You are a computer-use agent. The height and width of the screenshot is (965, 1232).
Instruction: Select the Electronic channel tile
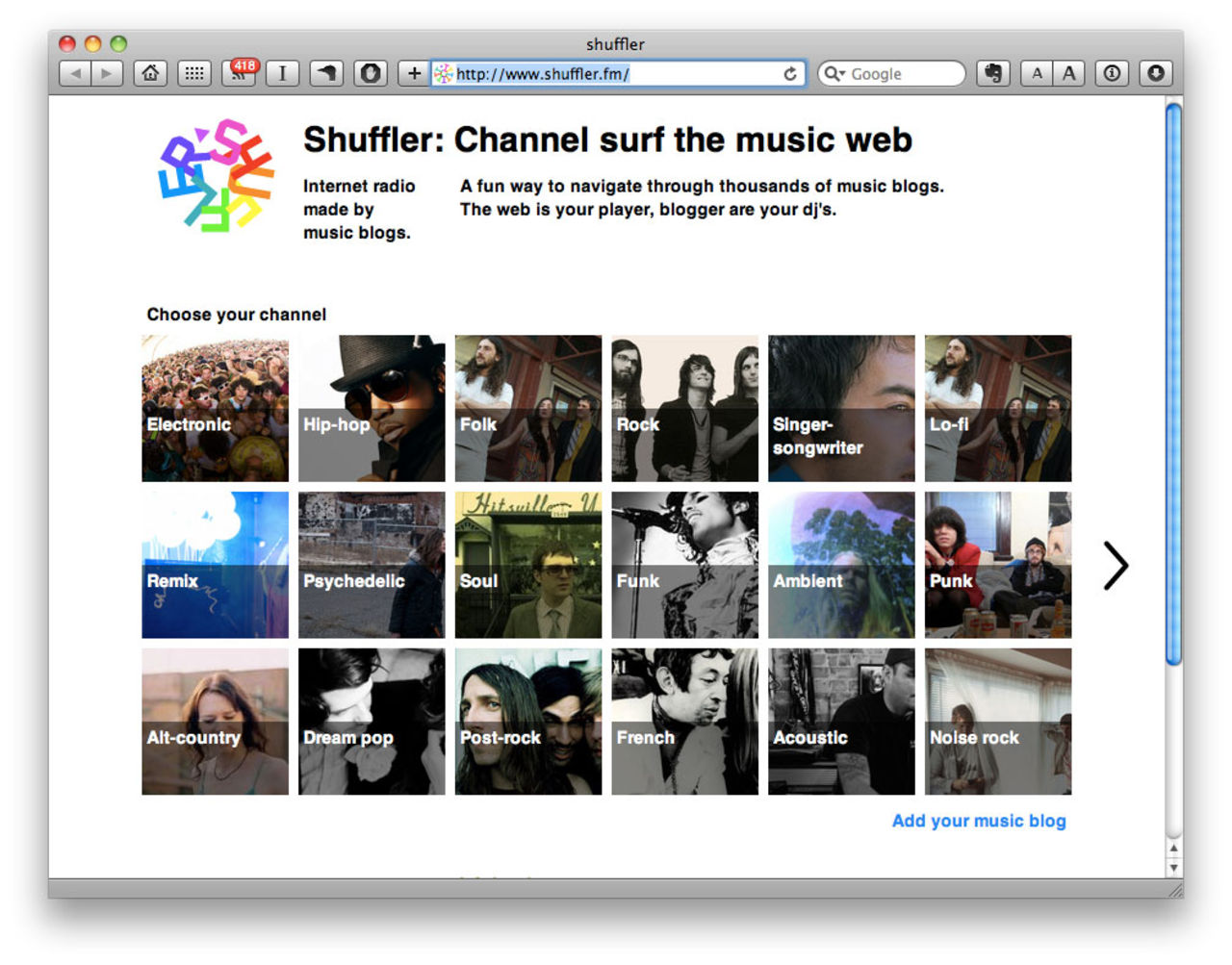tap(215, 408)
